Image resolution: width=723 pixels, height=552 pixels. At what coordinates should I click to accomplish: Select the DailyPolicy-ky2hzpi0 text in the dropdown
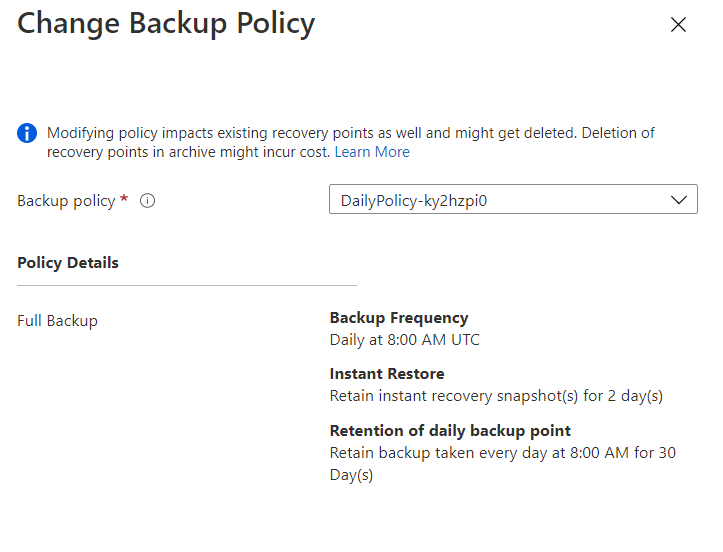(413, 200)
